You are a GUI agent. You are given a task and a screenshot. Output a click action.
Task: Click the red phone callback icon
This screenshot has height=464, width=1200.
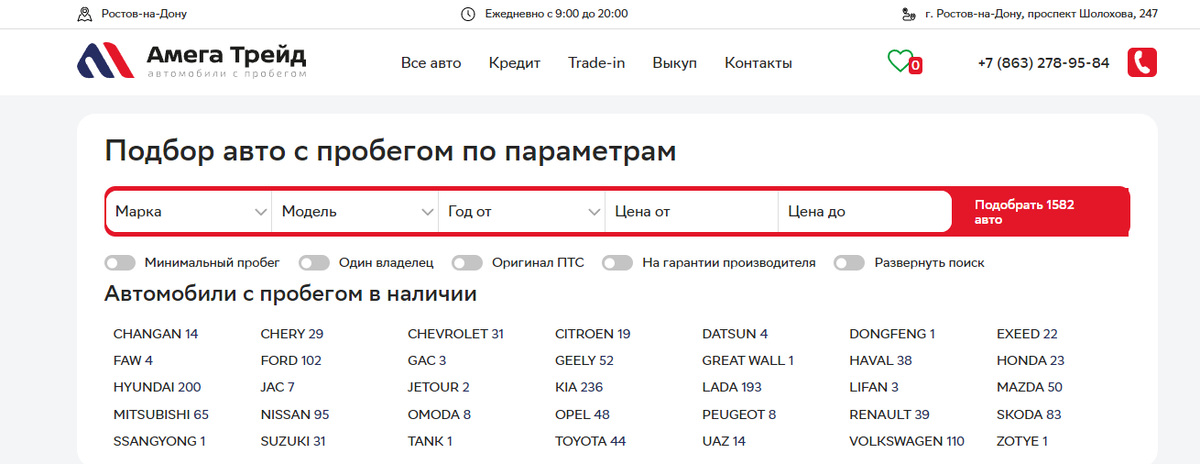point(1142,62)
